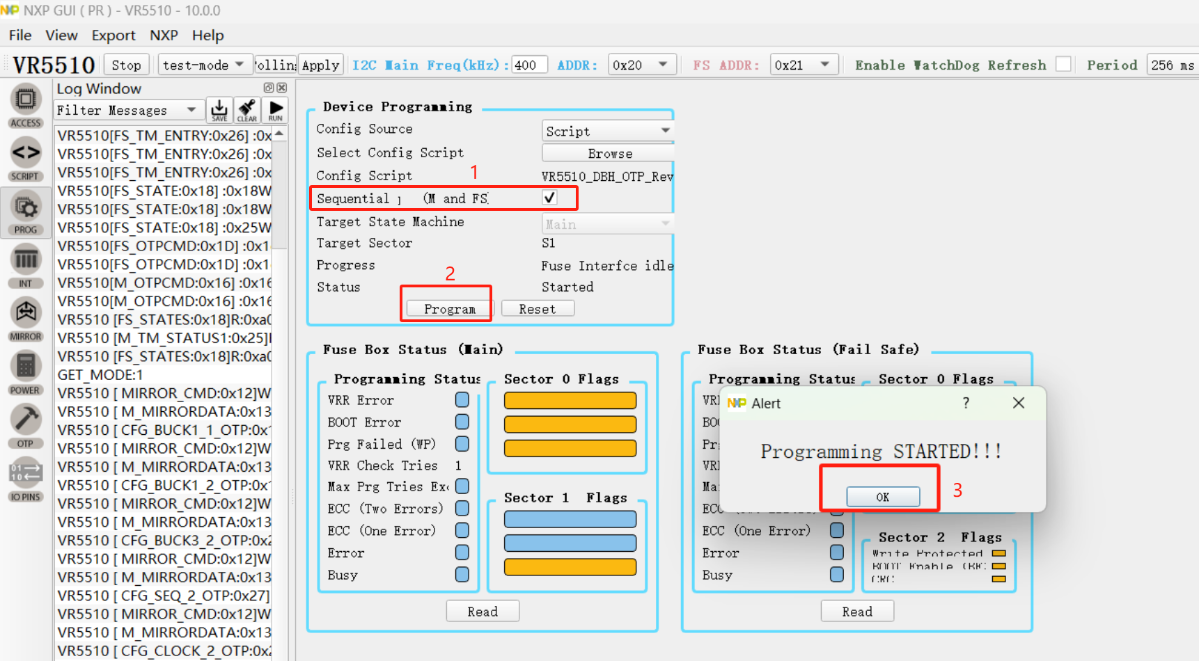
Task: Click the I2C Main Freq input field
Action: pyautogui.click(x=529, y=65)
